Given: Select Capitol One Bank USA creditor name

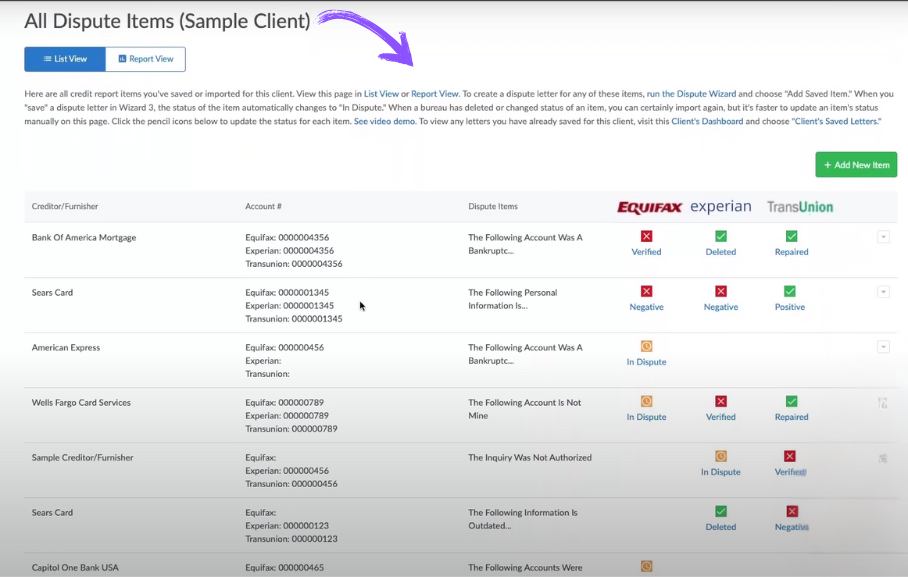Looking at the screenshot, I should [x=75, y=568].
